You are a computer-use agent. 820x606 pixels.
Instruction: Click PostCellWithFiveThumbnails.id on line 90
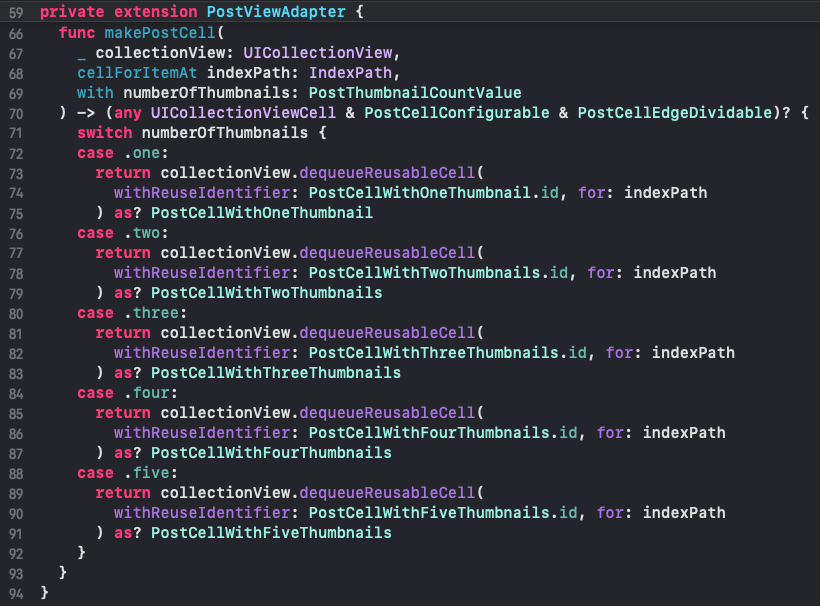coord(442,512)
